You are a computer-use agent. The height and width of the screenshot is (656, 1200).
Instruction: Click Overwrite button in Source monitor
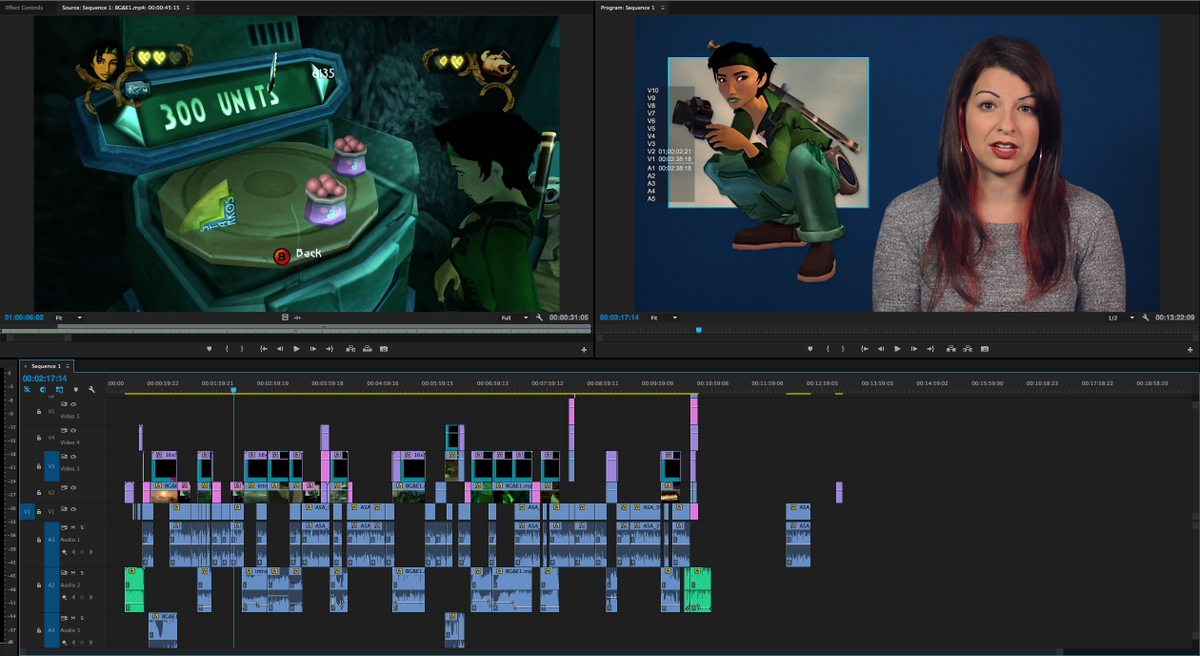(x=367, y=349)
